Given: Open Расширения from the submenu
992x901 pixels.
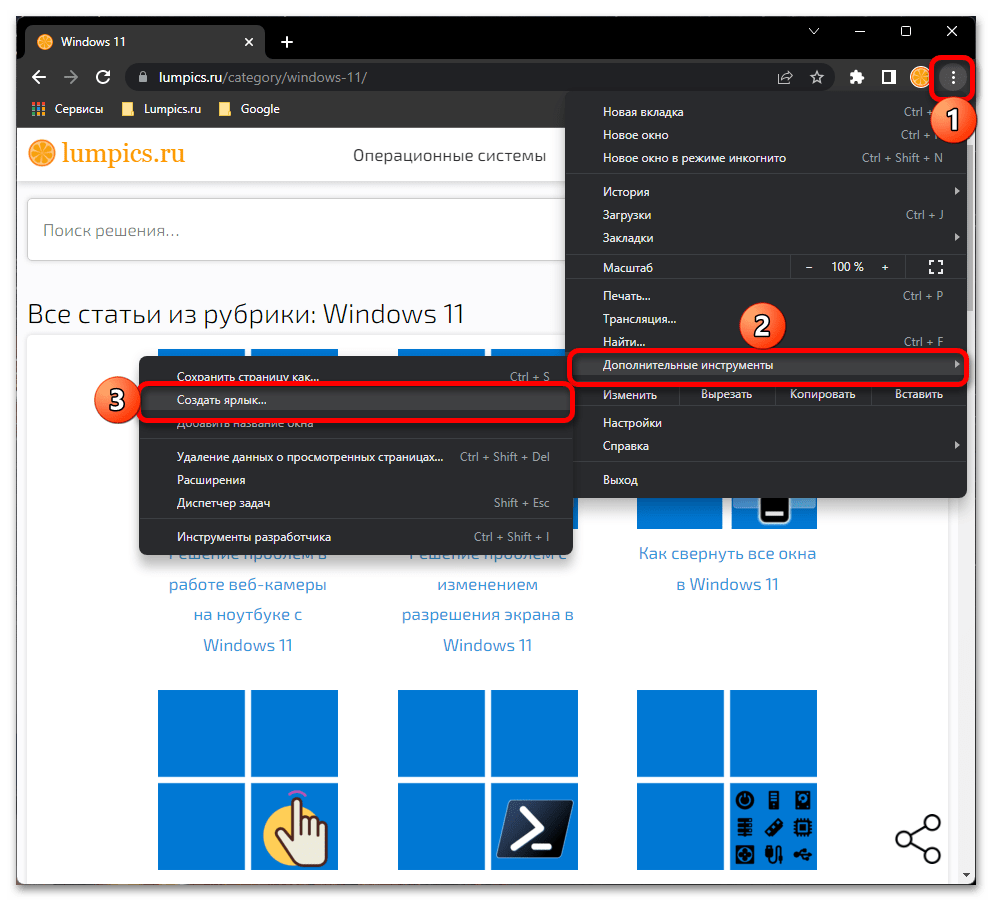Looking at the screenshot, I should pyautogui.click(x=356, y=480).
